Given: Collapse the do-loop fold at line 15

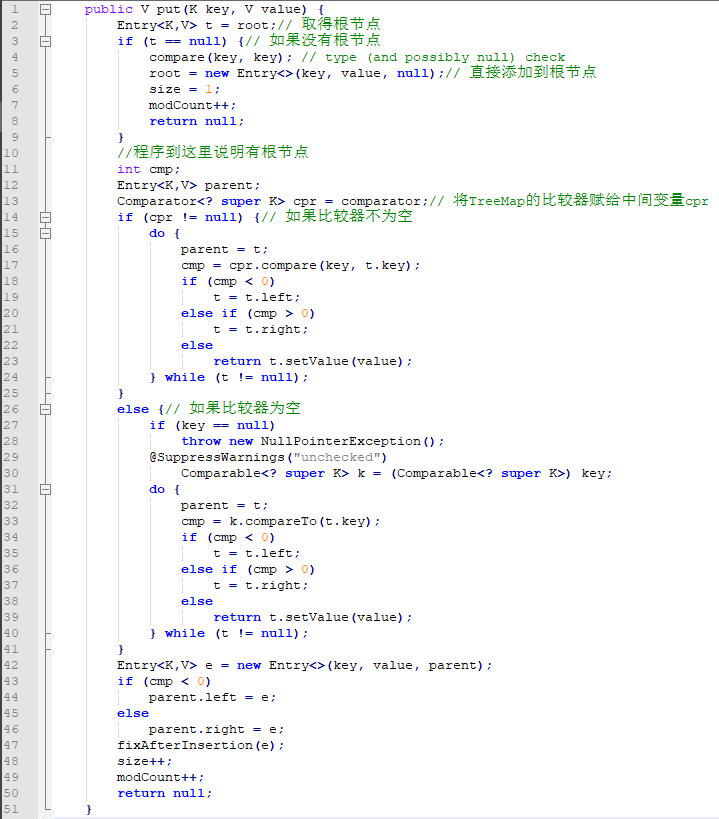Looking at the screenshot, I should click(x=46, y=233).
